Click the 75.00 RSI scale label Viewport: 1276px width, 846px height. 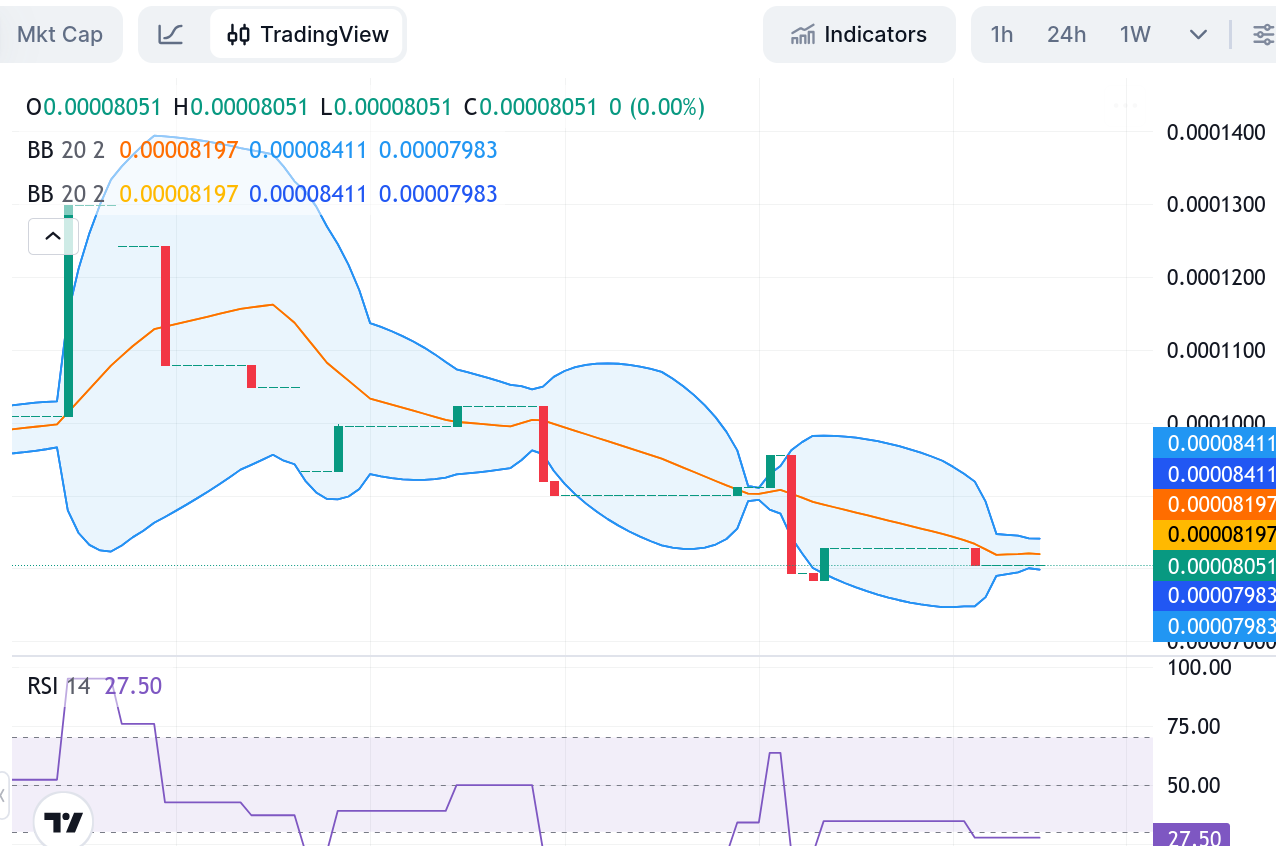coord(1194,726)
